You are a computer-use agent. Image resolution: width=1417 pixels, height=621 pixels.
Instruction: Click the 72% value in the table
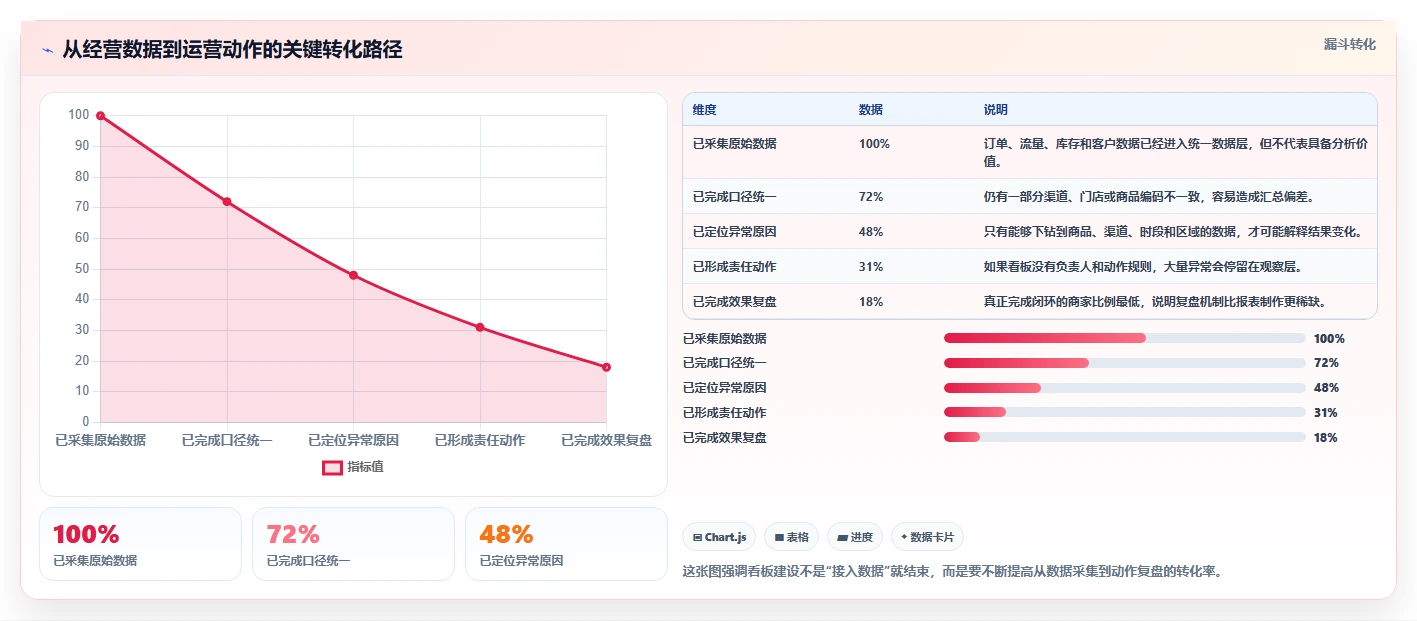tap(871, 197)
